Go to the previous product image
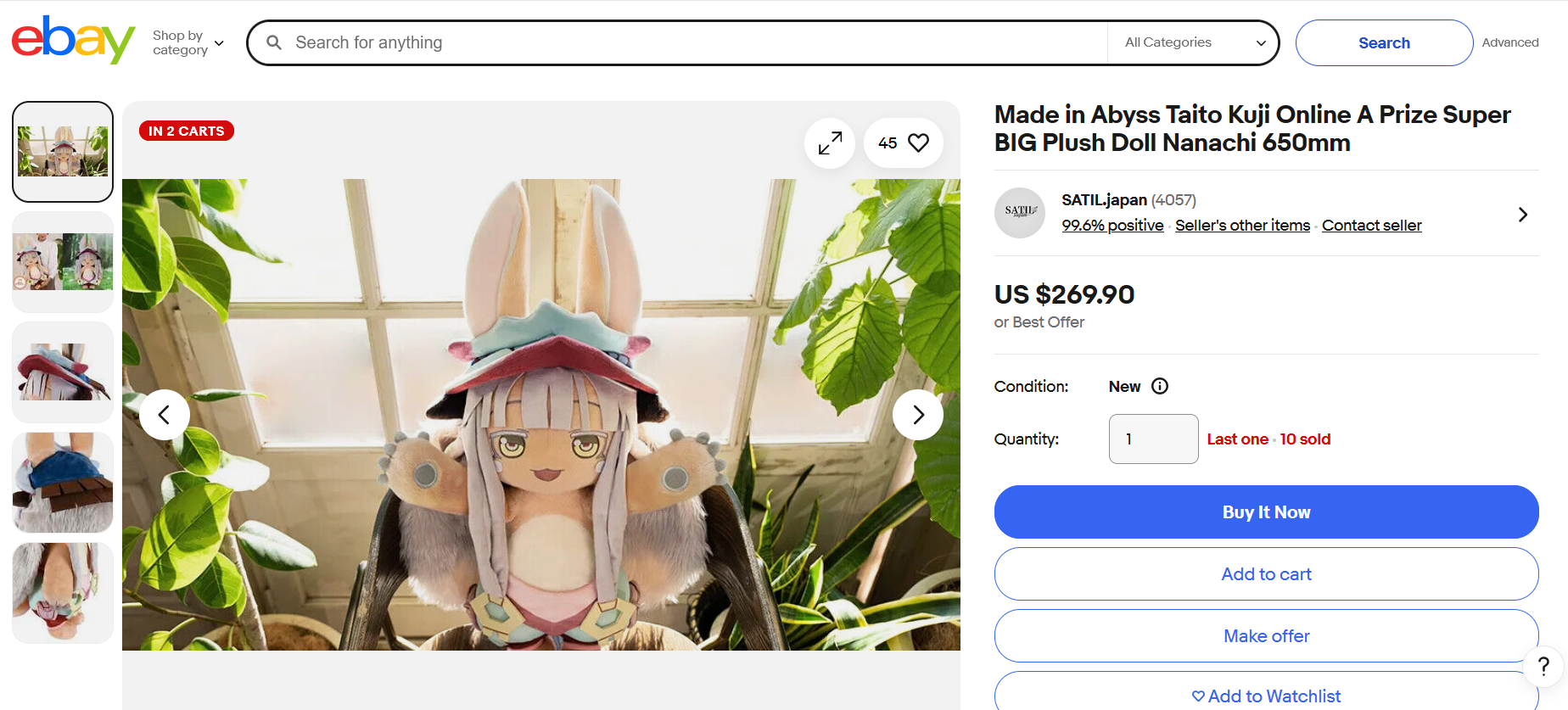The image size is (1568, 710). (x=165, y=415)
